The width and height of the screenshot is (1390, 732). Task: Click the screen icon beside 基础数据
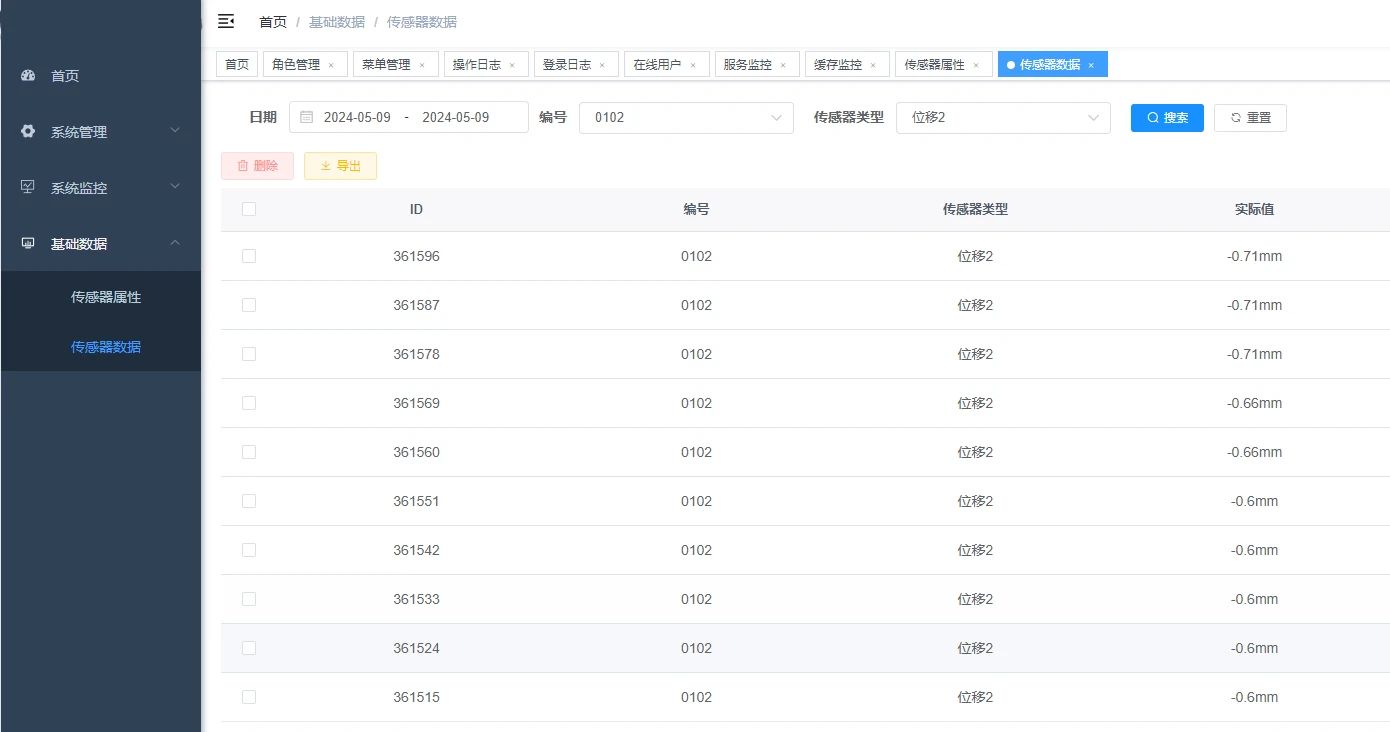click(28, 243)
